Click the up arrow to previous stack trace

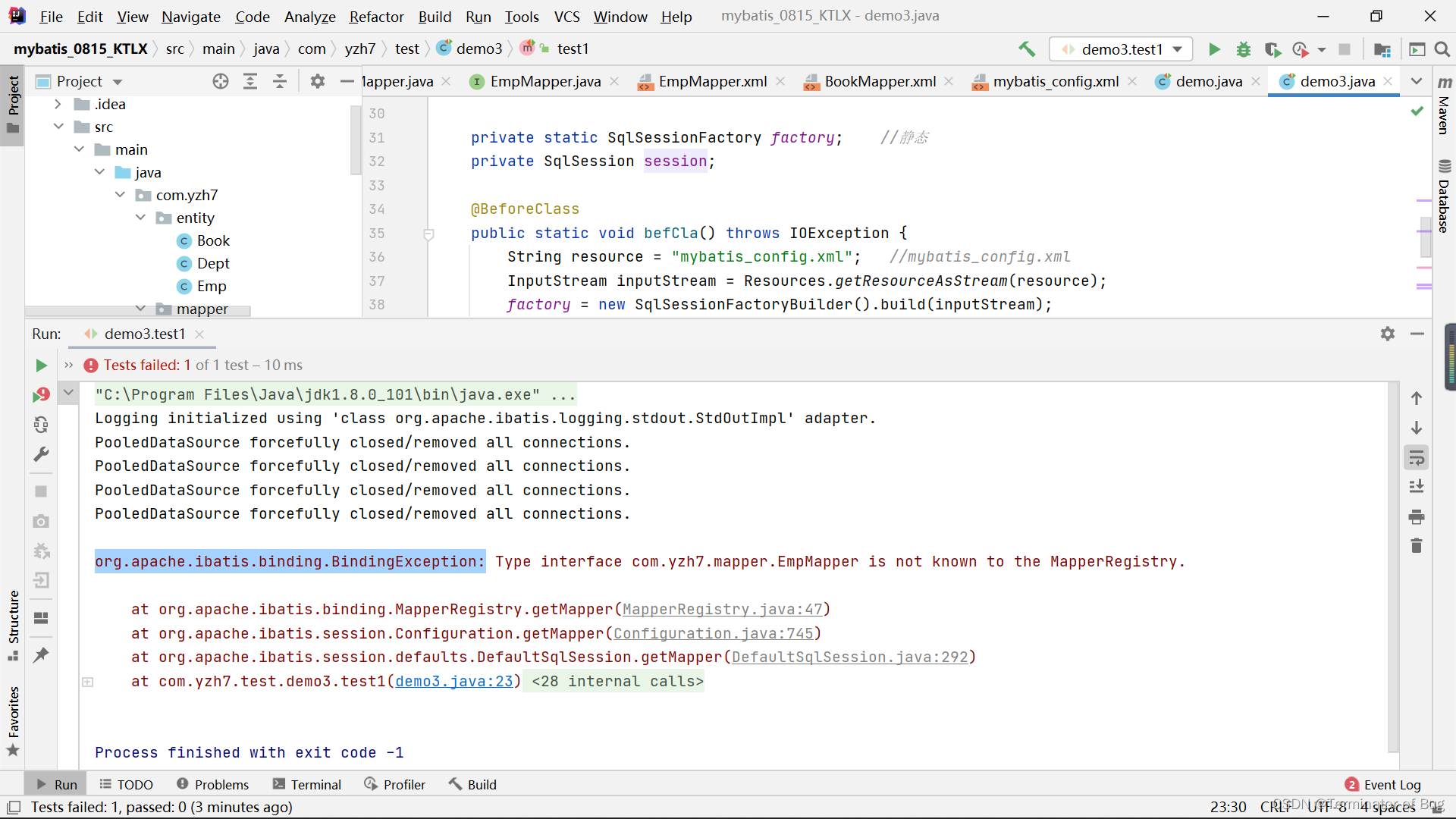pos(1417,398)
